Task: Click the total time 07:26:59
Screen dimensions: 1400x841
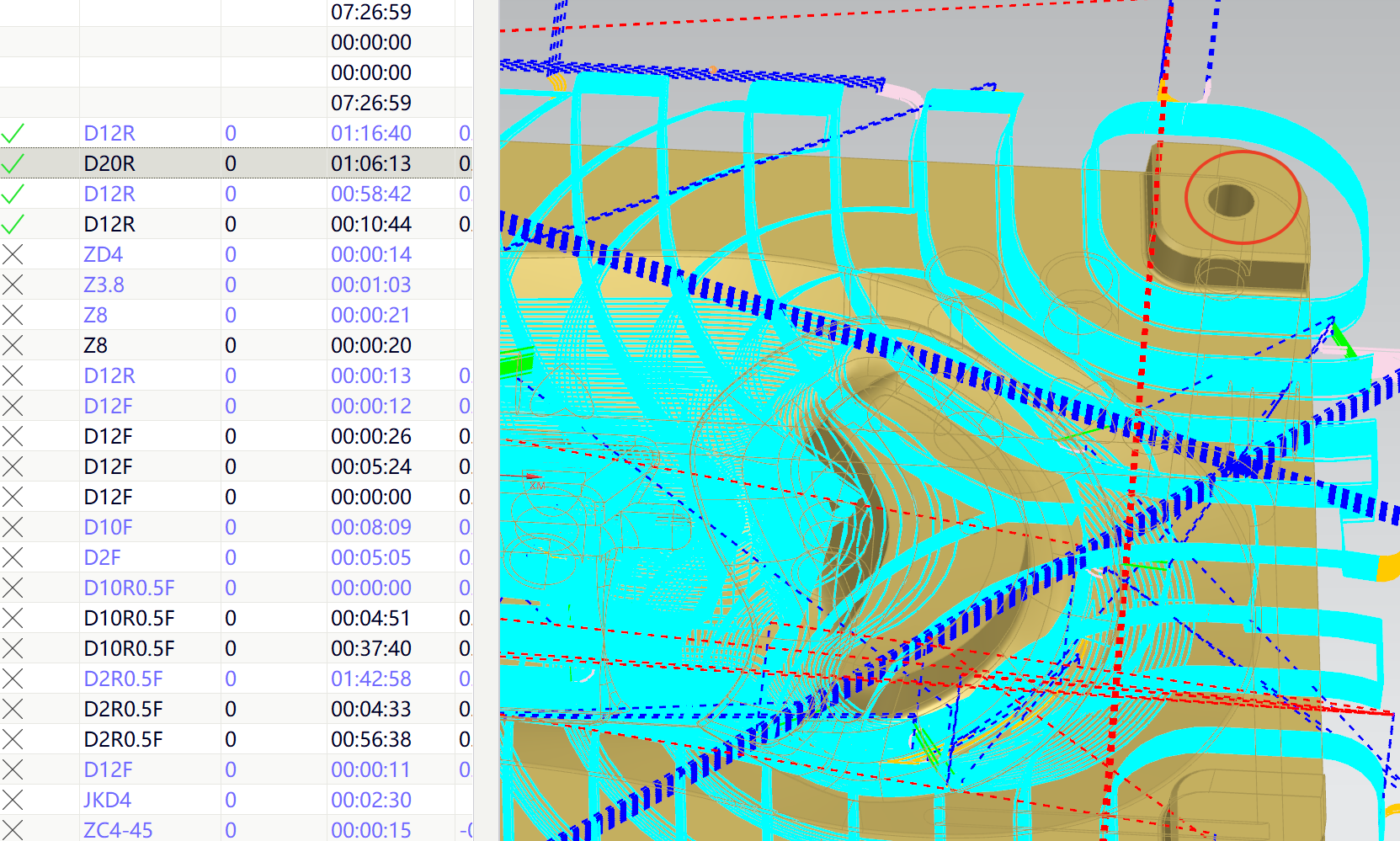Action: [371, 103]
